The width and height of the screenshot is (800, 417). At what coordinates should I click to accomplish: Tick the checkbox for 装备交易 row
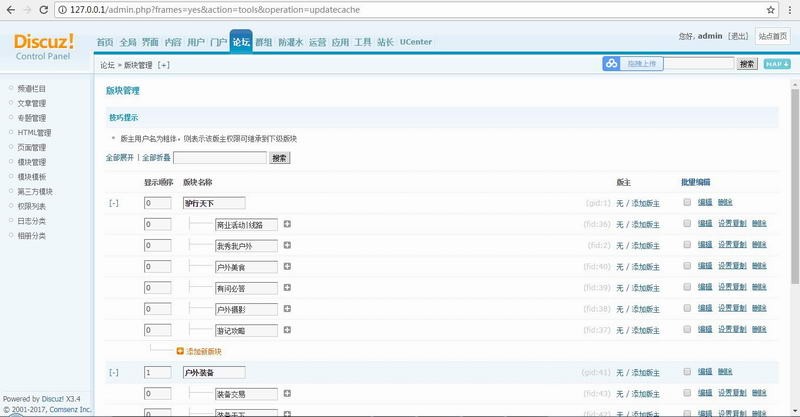click(x=687, y=393)
